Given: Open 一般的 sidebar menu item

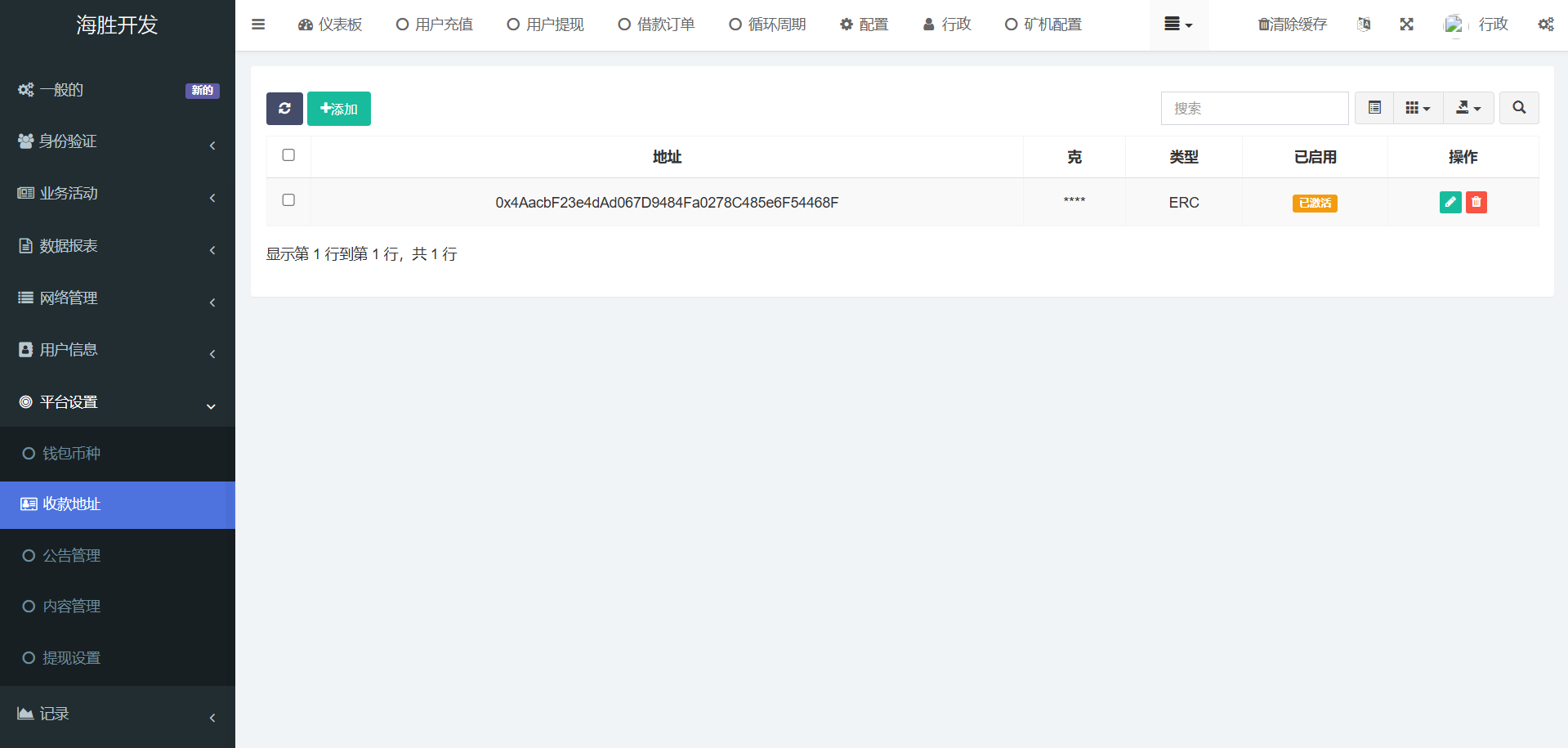Looking at the screenshot, I should pos(118,90).
